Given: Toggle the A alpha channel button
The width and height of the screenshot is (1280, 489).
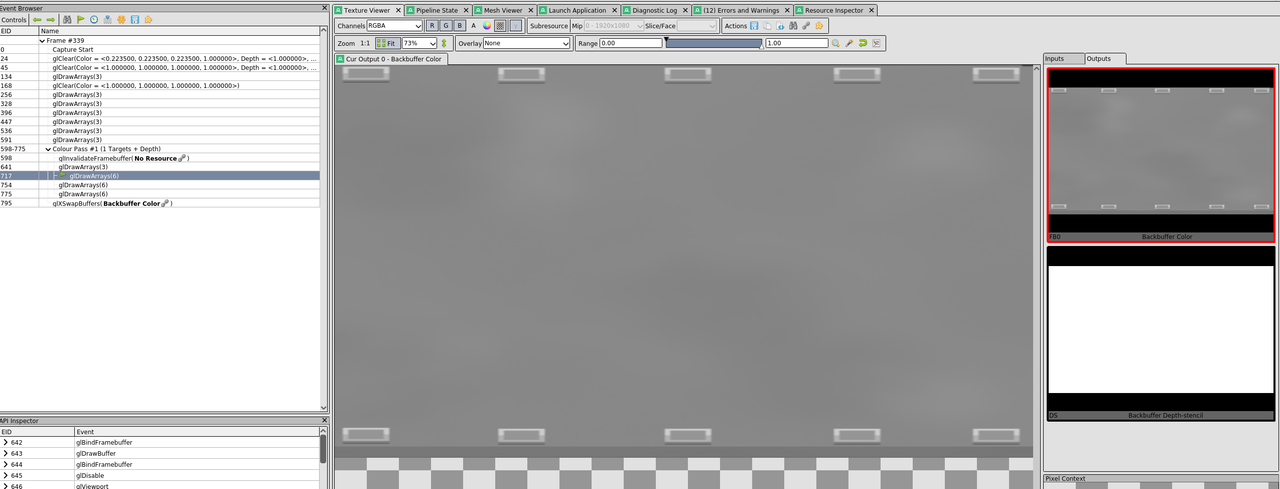Looking at the screenshot, I should [x=474, y=25].
